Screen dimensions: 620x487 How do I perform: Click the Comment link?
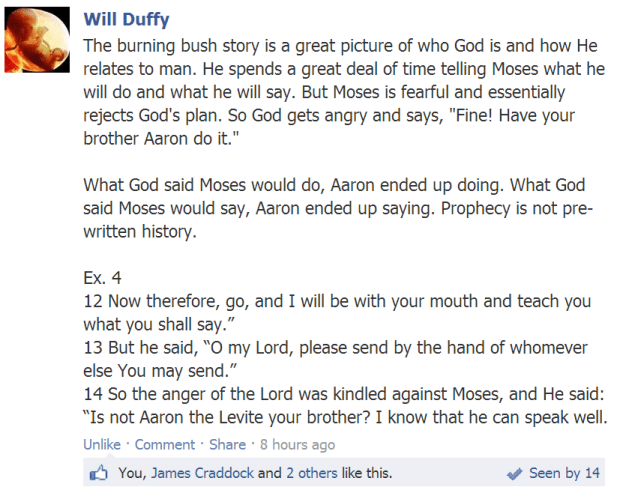coord(165,444)
